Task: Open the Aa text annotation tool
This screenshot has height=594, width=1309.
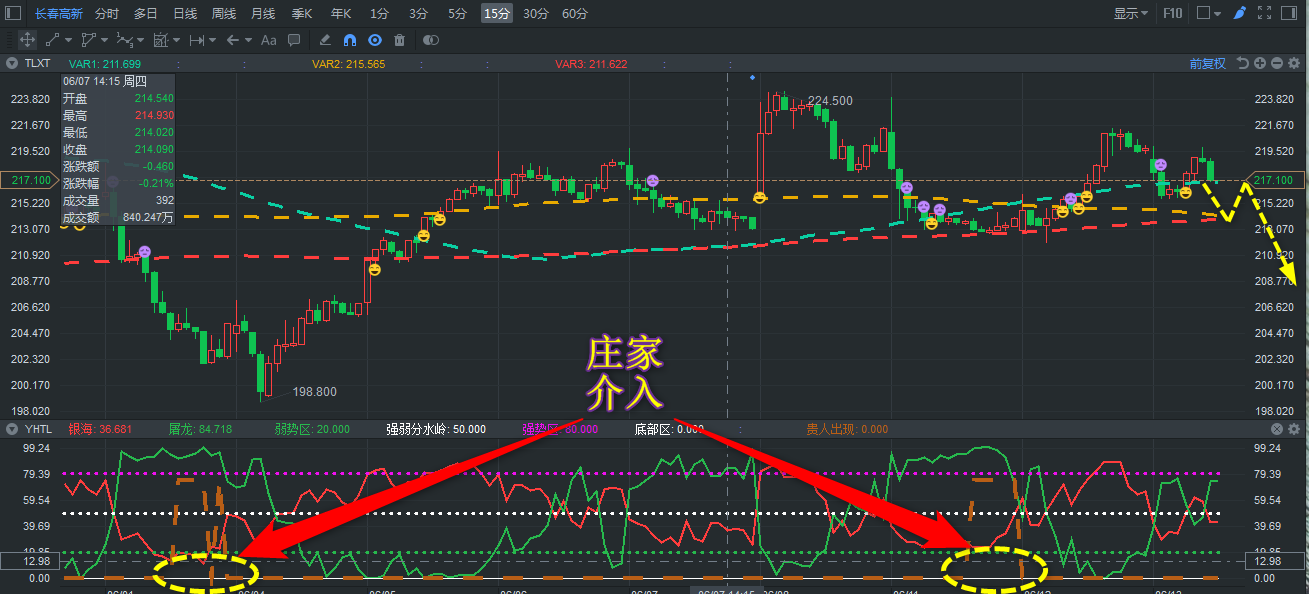Action: (x=268, y=40)
